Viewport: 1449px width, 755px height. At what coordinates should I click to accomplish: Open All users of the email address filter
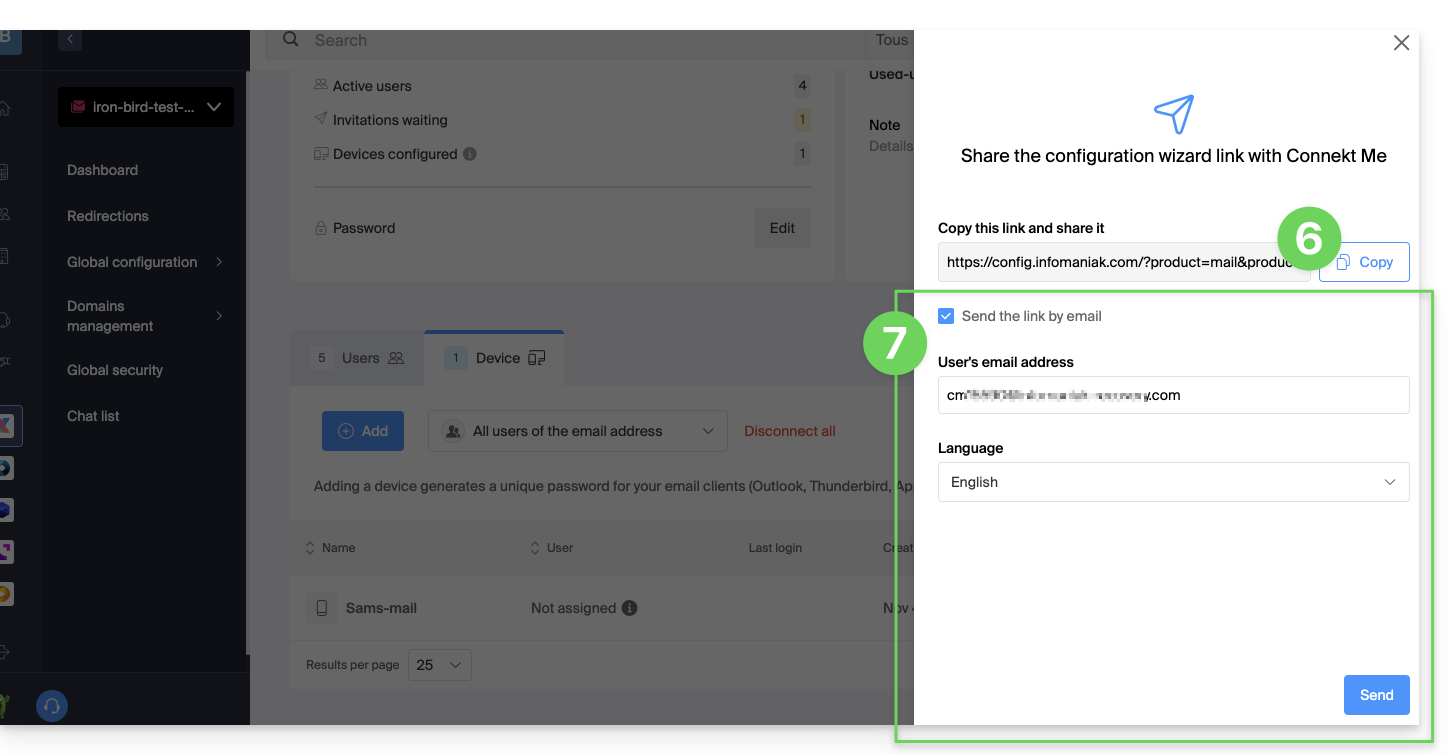[x=577, y=431]
